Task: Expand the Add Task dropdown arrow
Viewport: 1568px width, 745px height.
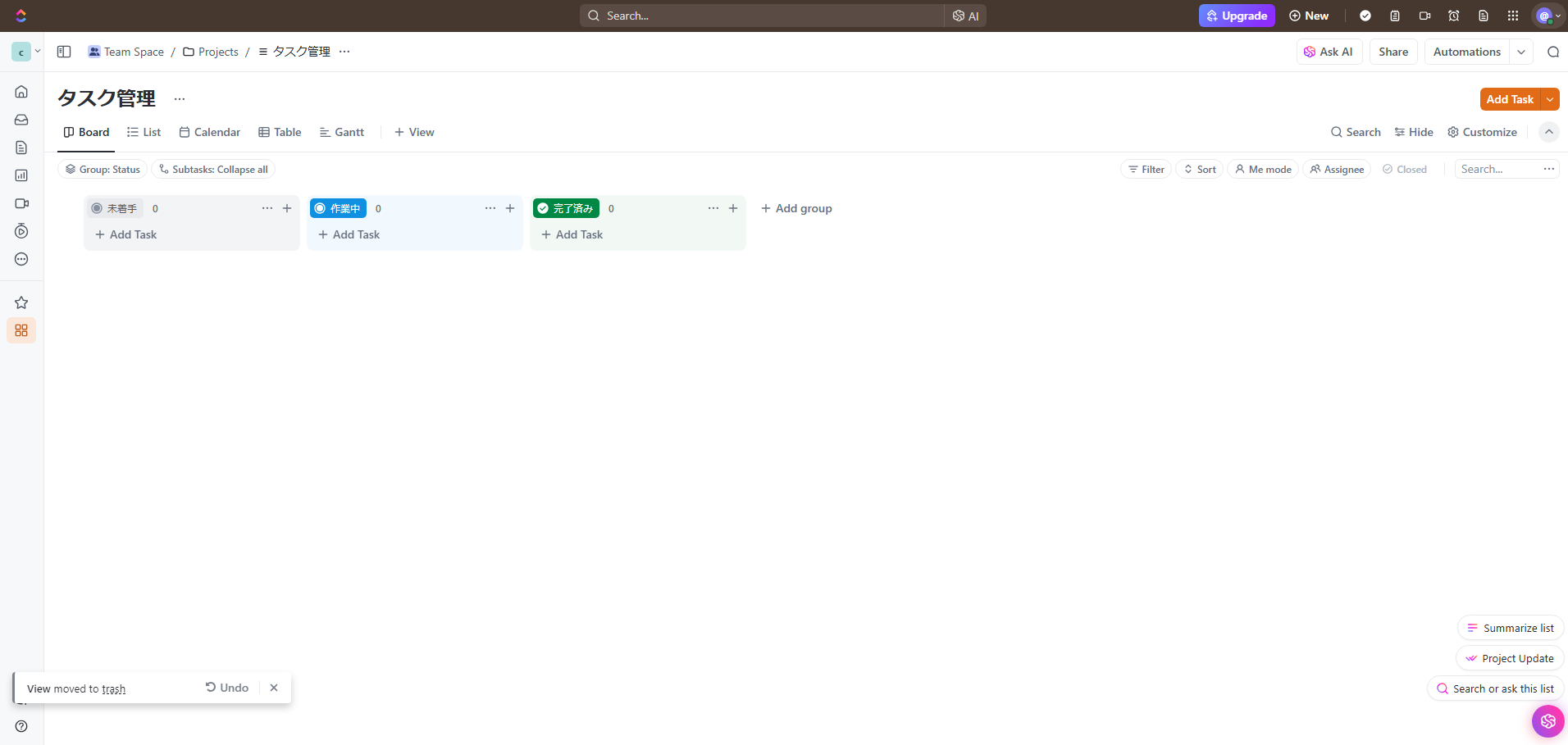Action: tap(1550, 99)
